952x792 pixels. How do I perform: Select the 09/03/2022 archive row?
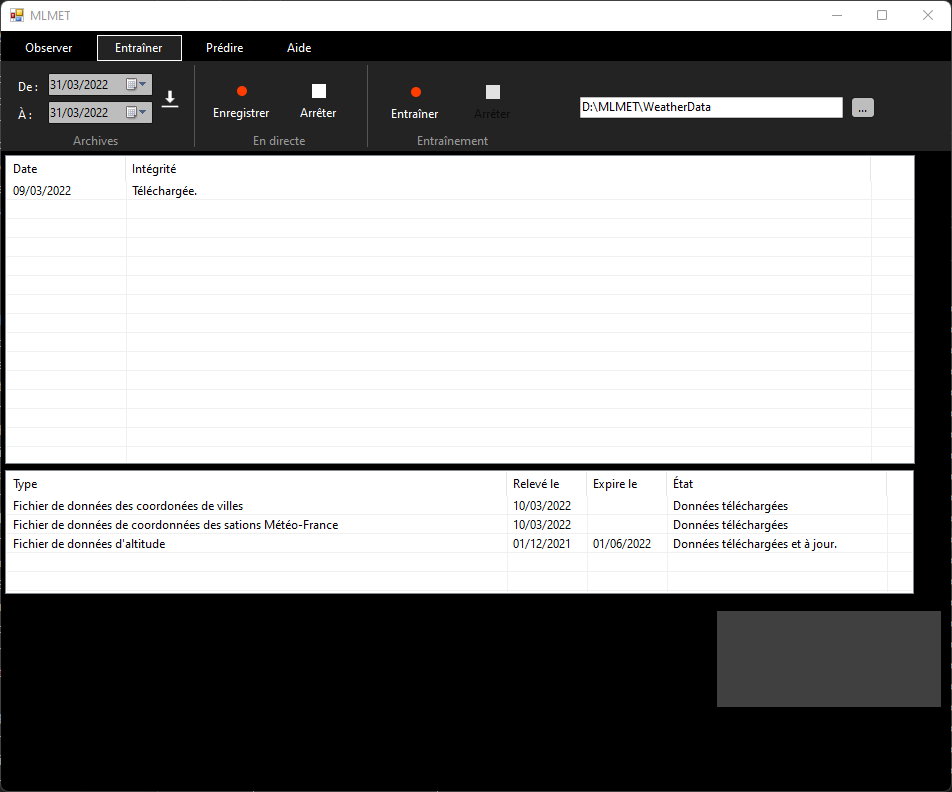[42, 190]
